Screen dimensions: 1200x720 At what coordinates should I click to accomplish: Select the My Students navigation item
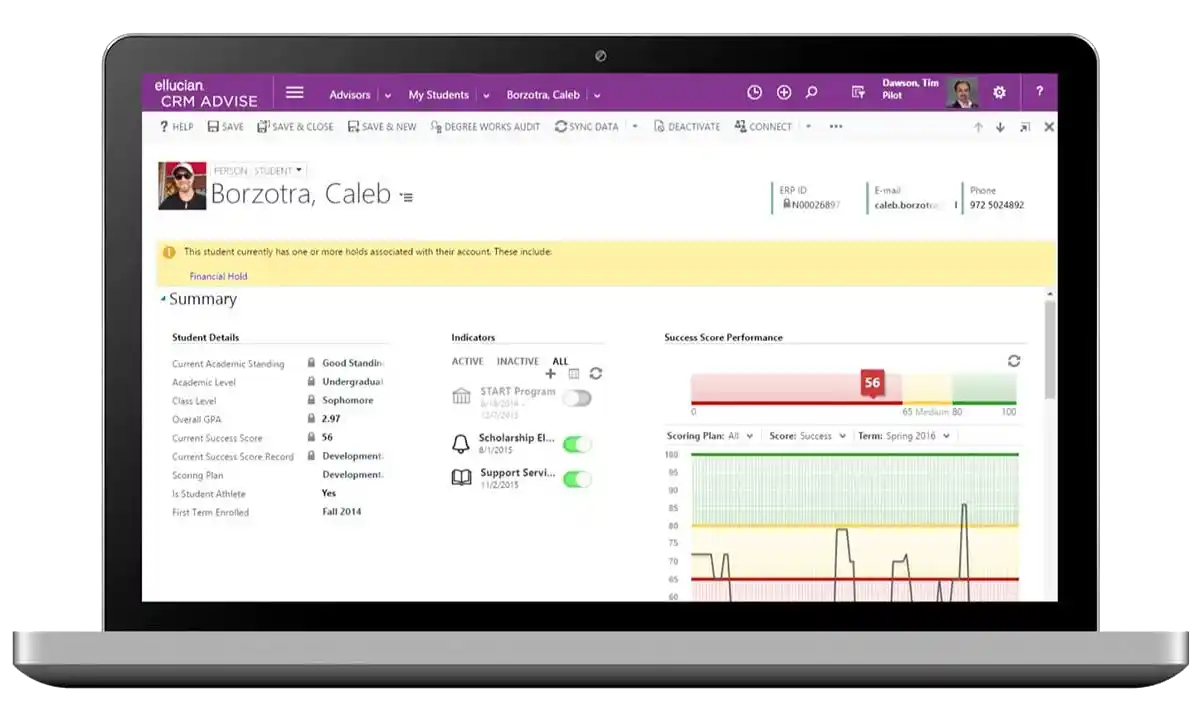coord(439,95)
